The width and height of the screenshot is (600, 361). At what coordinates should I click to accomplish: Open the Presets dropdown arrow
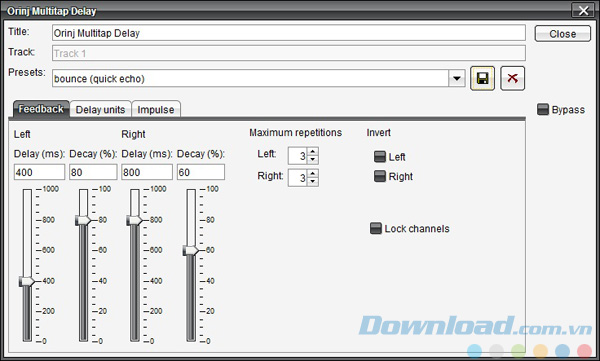457,78
